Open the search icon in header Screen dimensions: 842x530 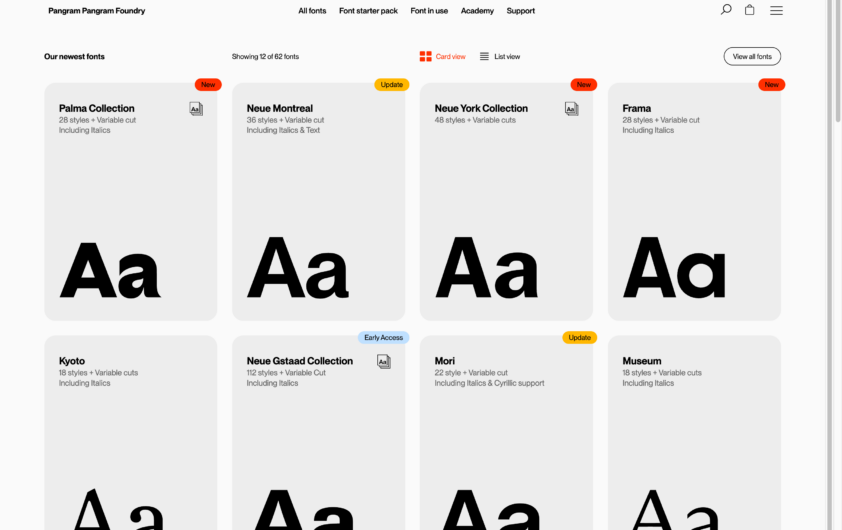[726, 10]
